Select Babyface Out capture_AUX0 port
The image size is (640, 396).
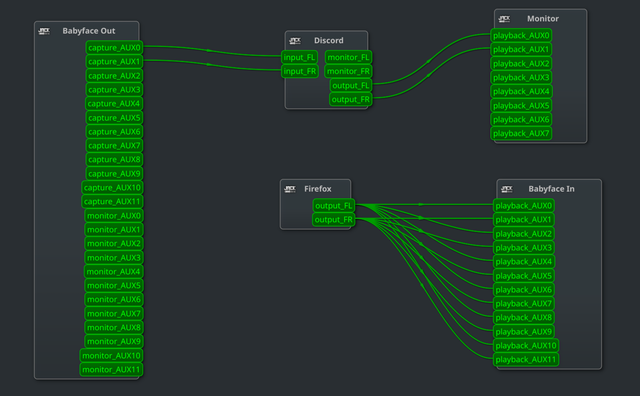click(x=114, y=48)
